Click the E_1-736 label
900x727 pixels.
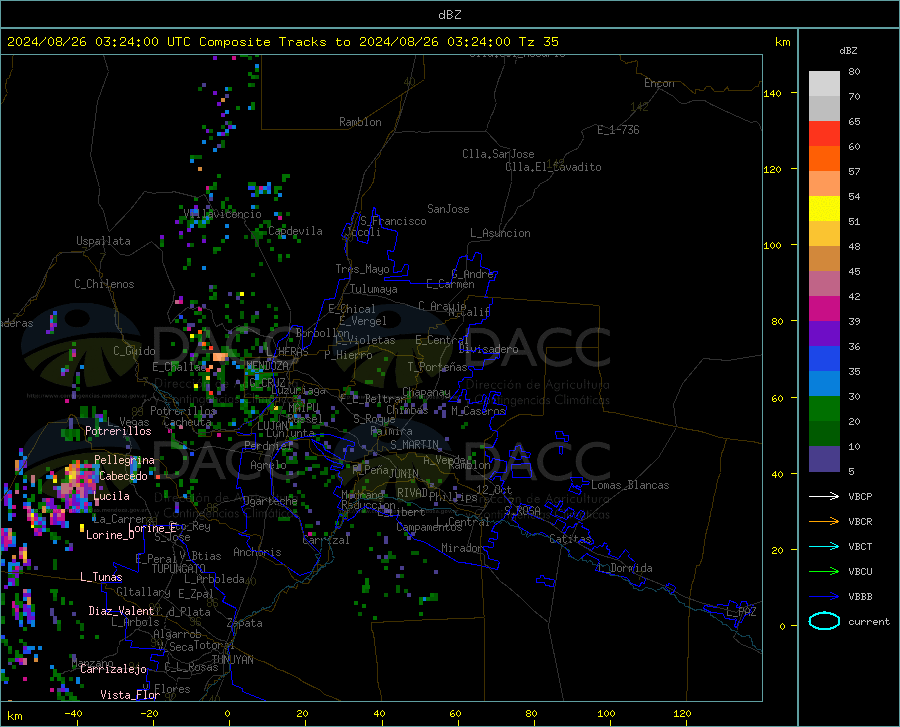[x=618, y=130]
